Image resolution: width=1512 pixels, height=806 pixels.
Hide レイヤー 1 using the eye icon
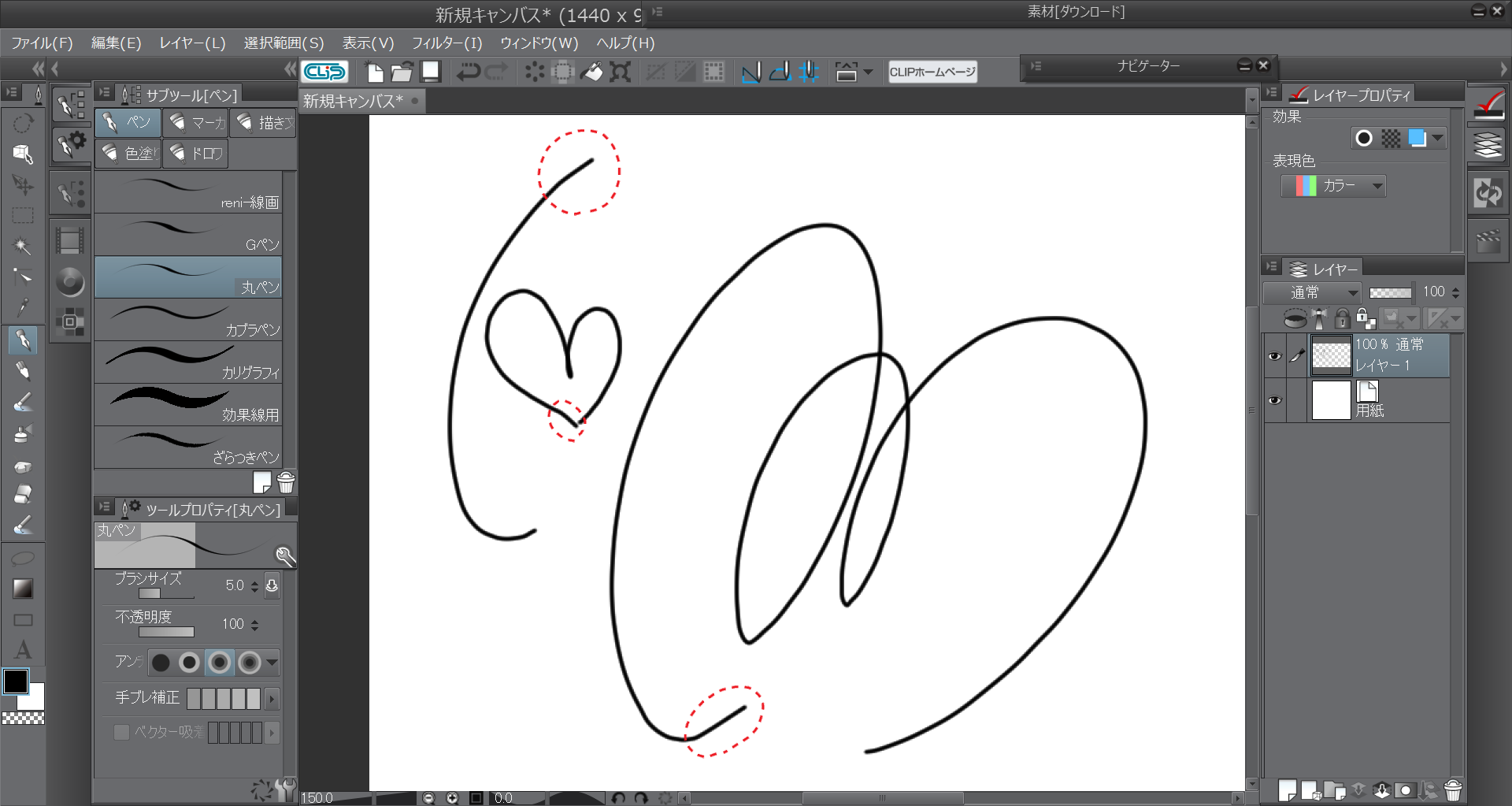1274,356
